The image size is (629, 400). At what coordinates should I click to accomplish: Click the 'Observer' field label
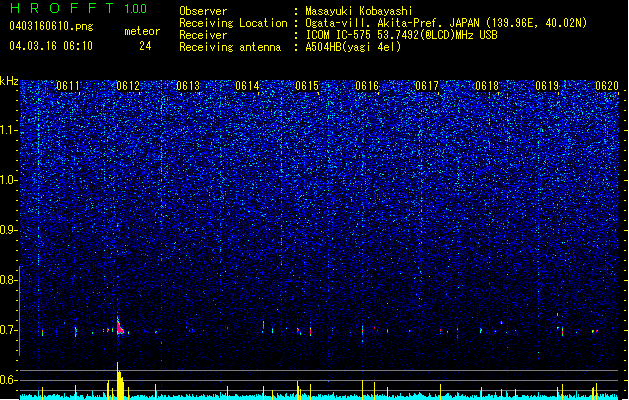point(203,11)
